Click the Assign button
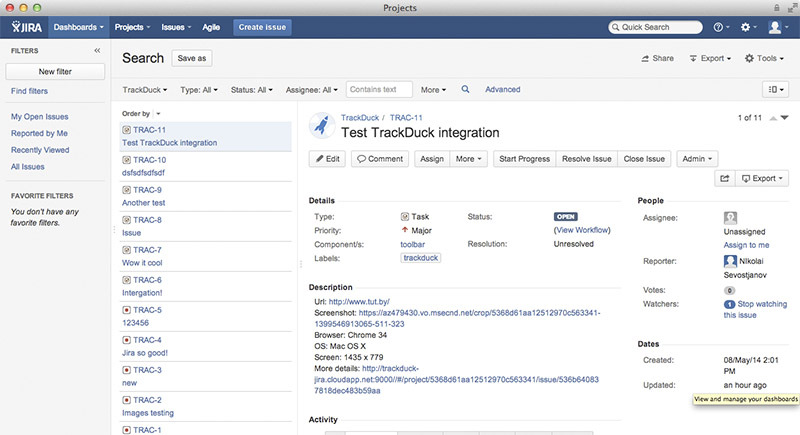This screenshot has width=800, height=435. pyautogui.click(x=432, y=159)
